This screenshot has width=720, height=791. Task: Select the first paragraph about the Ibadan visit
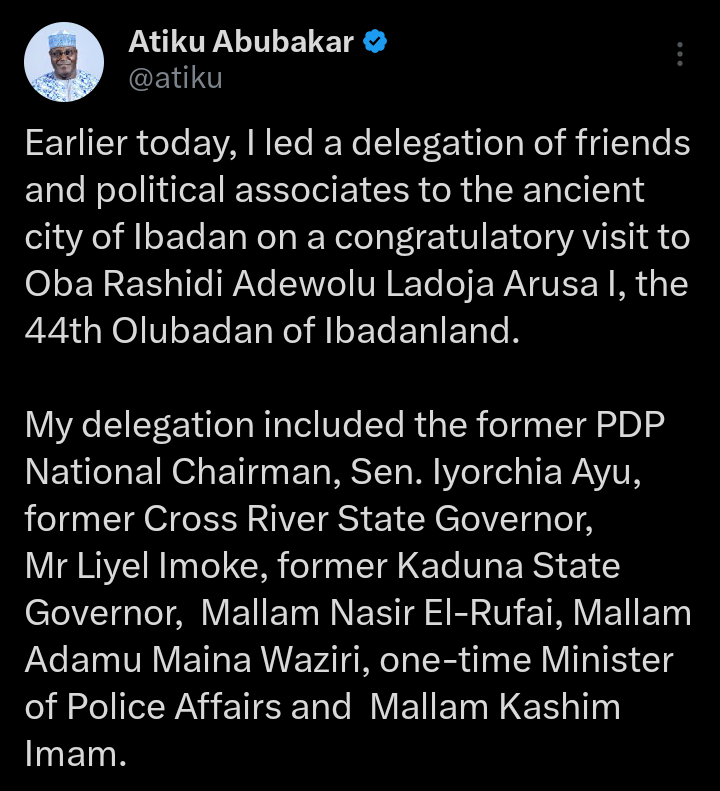click(x=357, y=237)
